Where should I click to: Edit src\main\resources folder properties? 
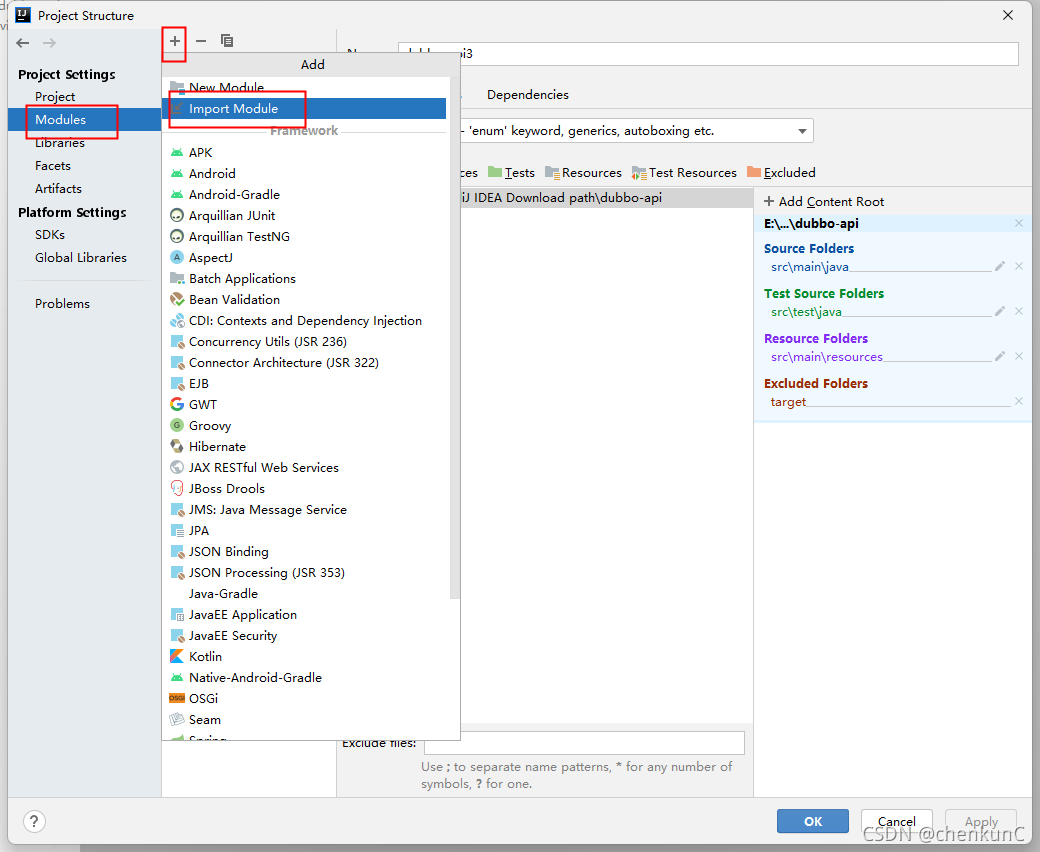tap(1000, 357)
